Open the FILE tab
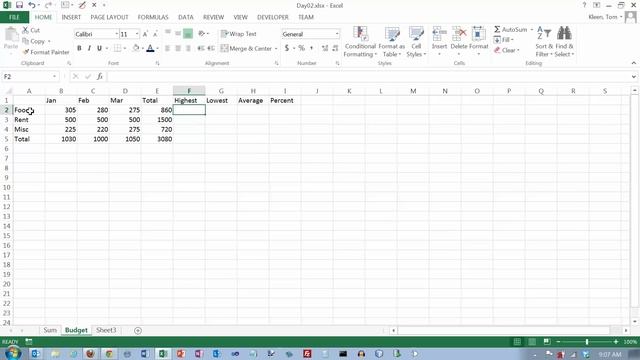This screenshot has width=640, height=360. click(14, 17)
